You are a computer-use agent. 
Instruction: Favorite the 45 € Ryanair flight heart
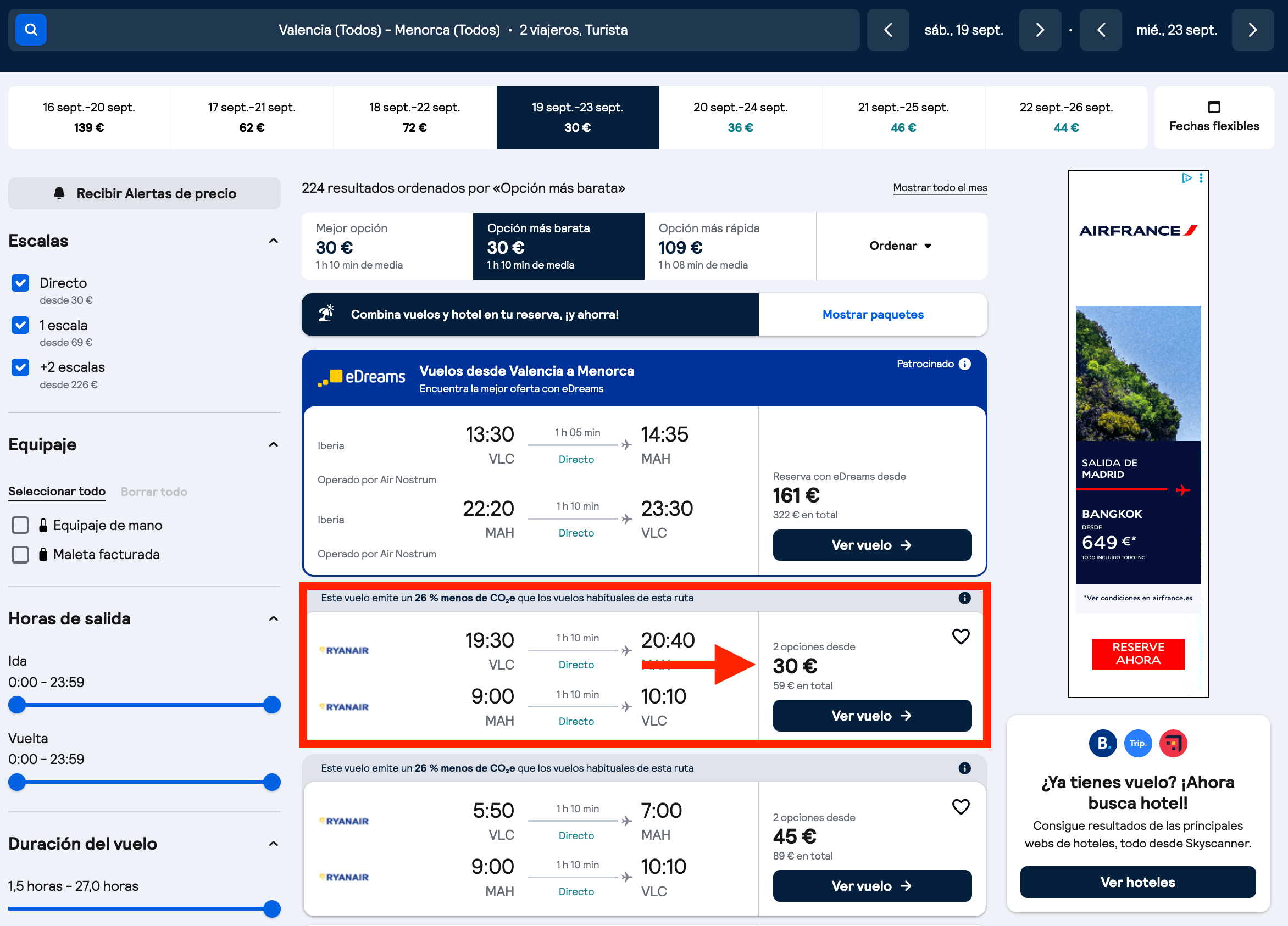(961, 807)
